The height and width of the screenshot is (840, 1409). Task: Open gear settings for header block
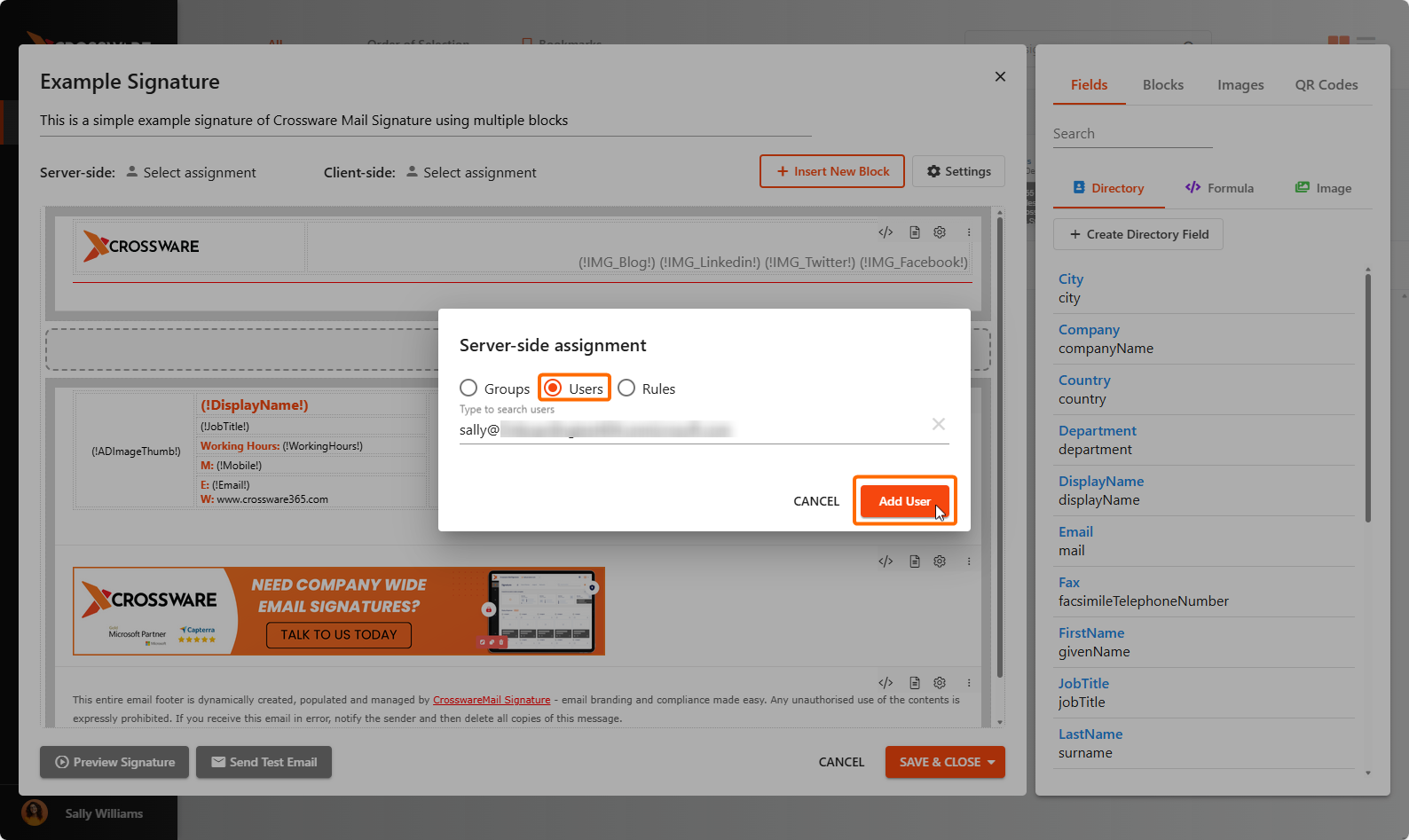(x=940, y=232)
